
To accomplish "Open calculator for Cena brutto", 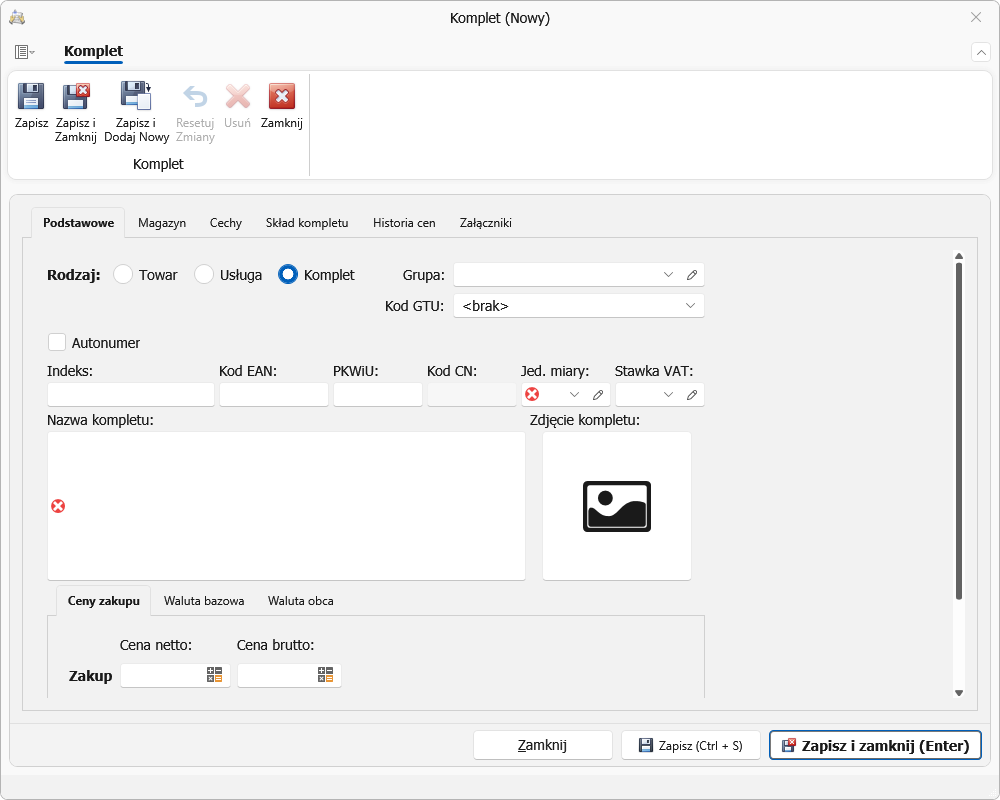I will coord(325,675).
